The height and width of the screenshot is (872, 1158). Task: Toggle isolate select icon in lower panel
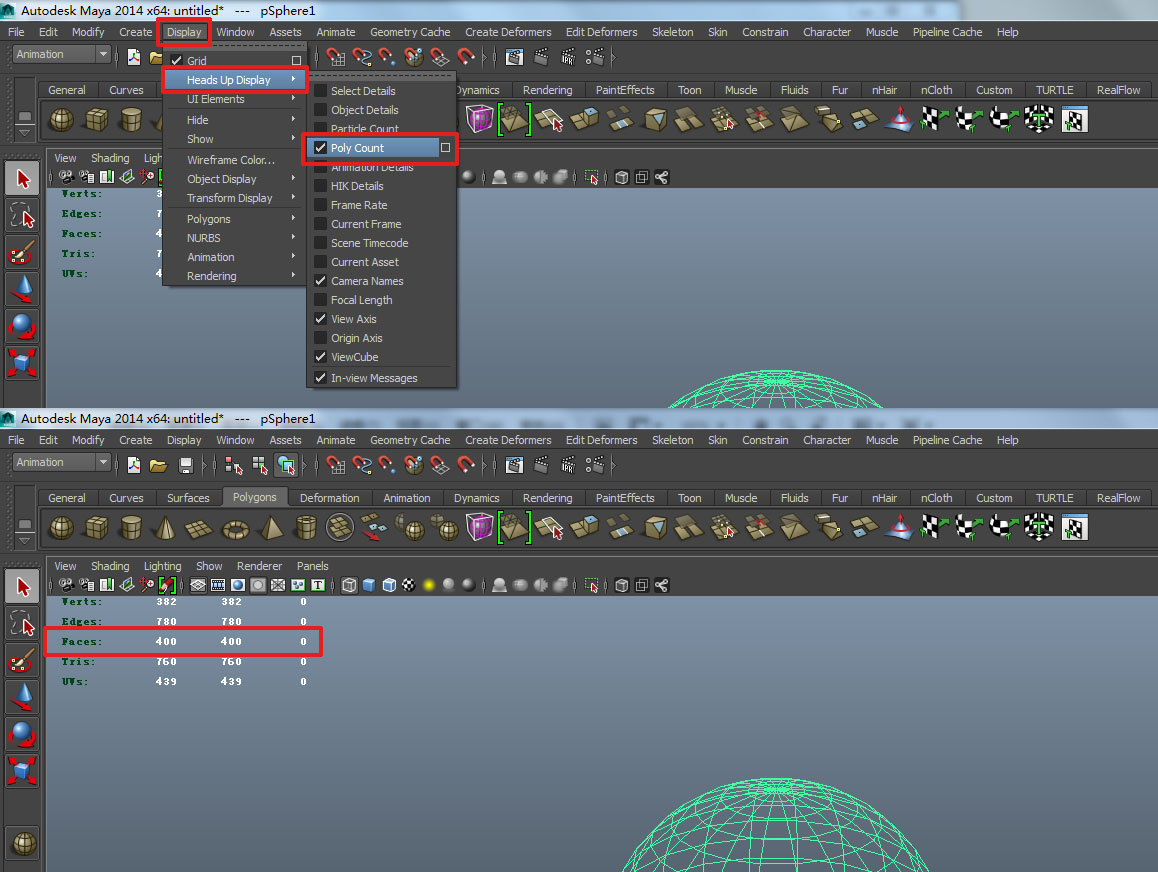pos(592,586)
